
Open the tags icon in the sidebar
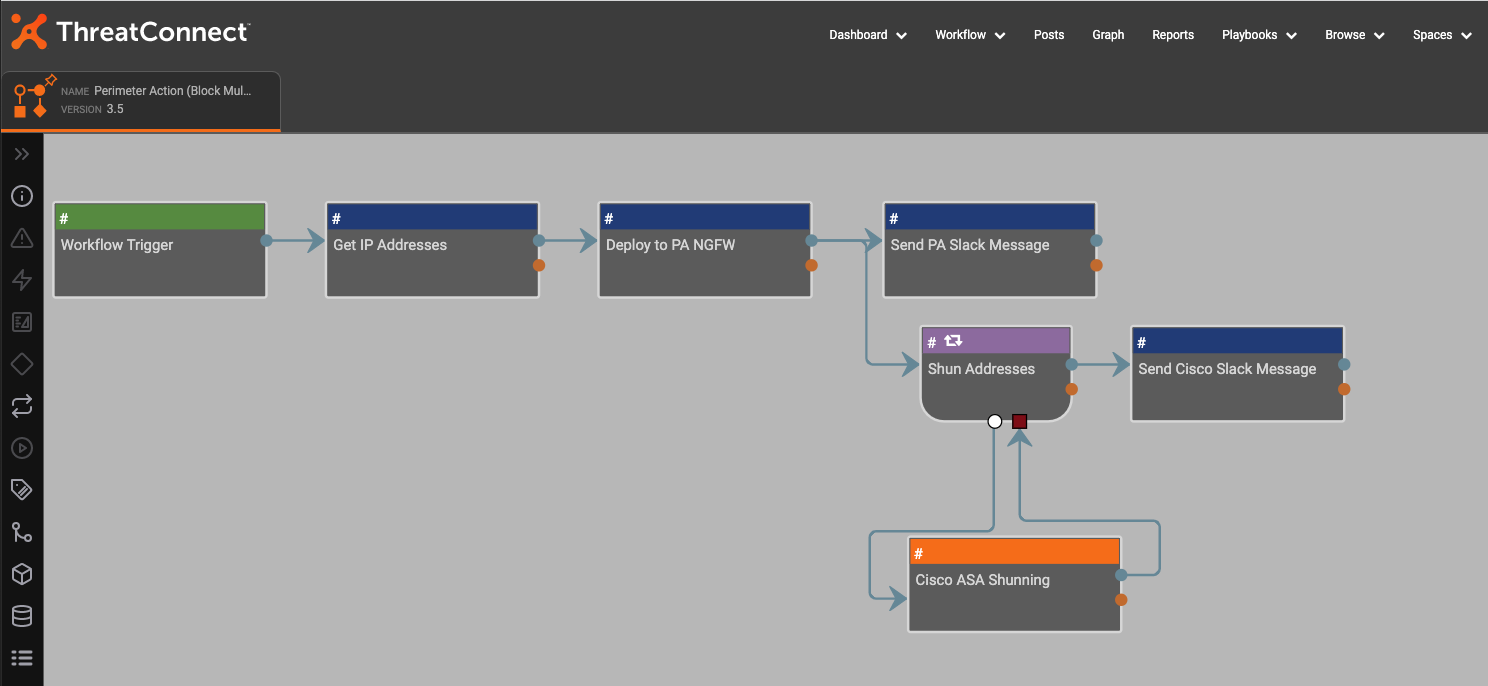tap(22, 490)
